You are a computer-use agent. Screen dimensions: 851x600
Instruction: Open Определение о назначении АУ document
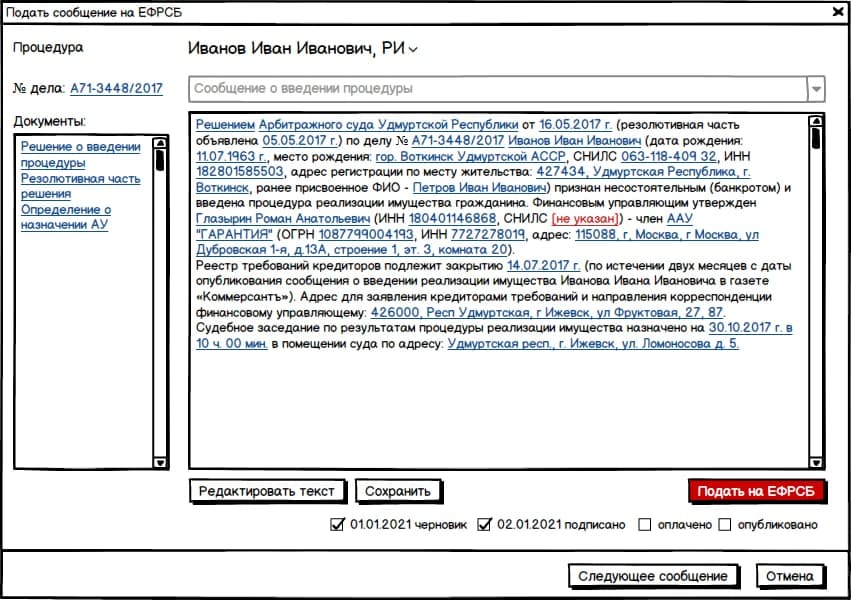(x=66, y=217)
